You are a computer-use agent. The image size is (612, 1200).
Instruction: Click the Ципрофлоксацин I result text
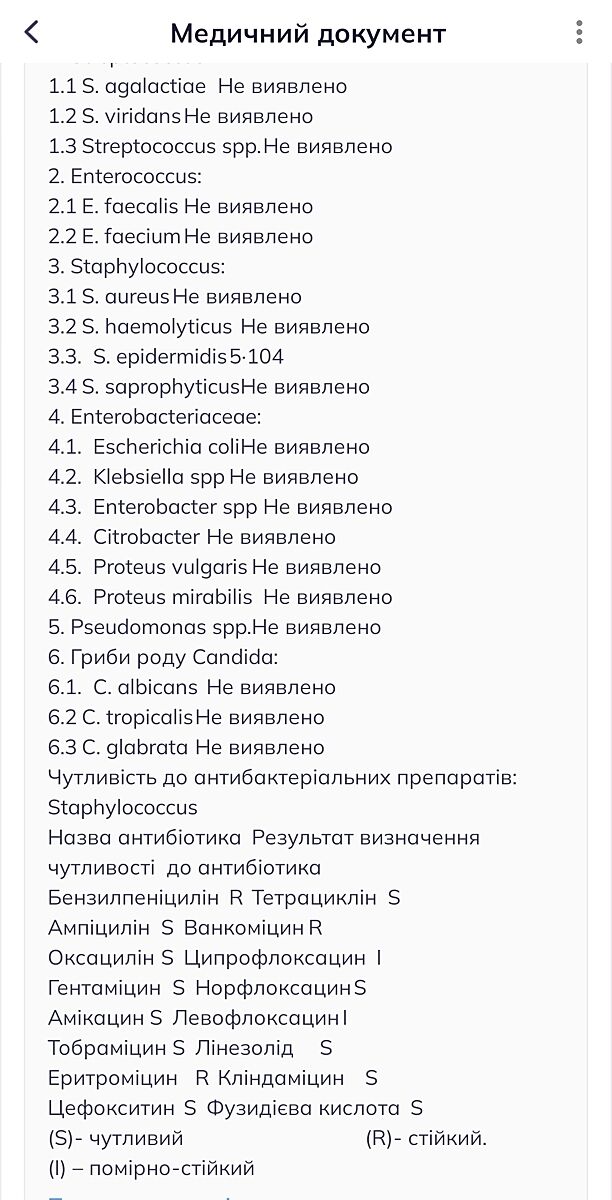click(x=283, y=958)
